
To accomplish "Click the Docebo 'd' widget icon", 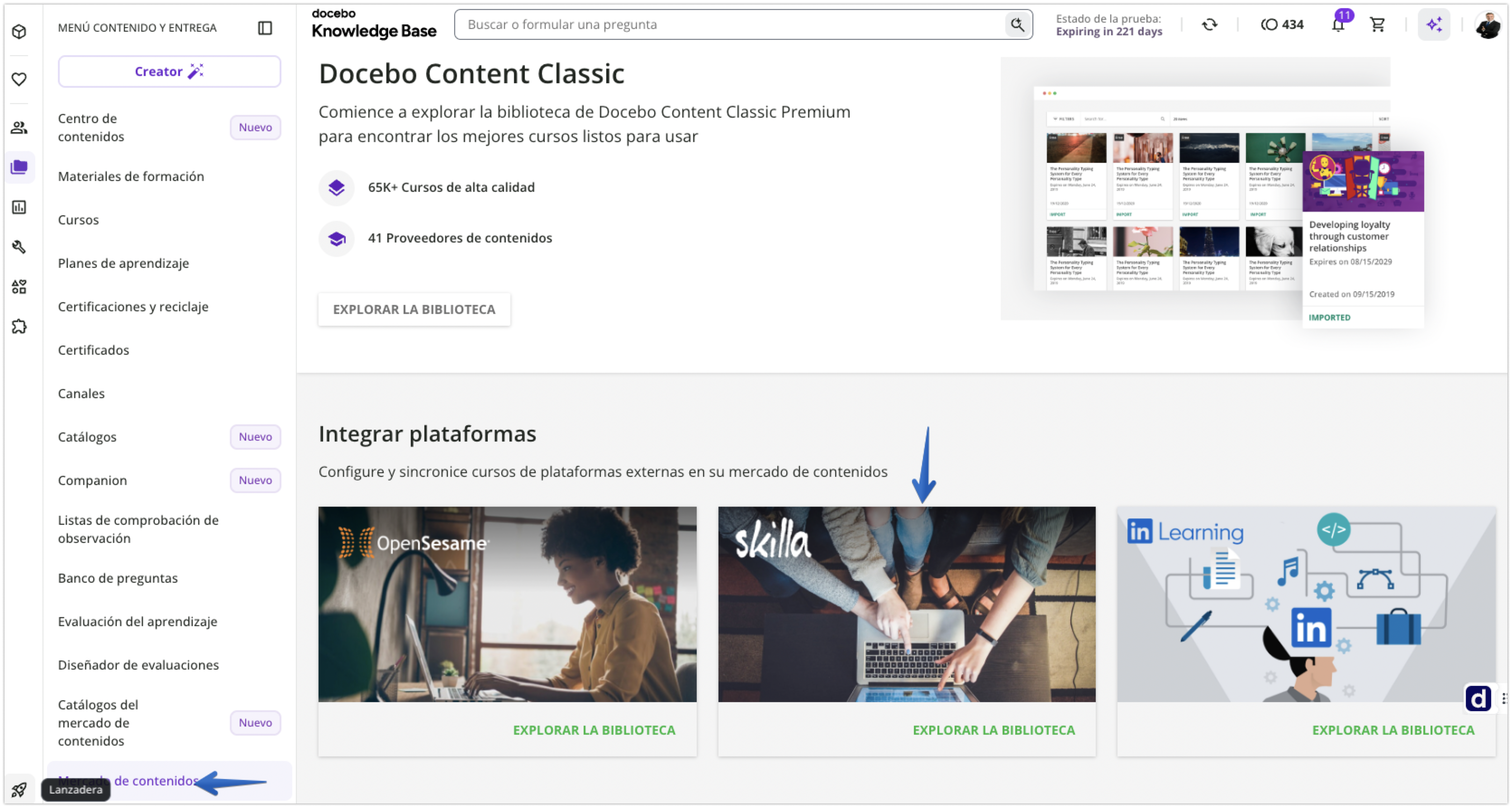I will point(1478,698).
